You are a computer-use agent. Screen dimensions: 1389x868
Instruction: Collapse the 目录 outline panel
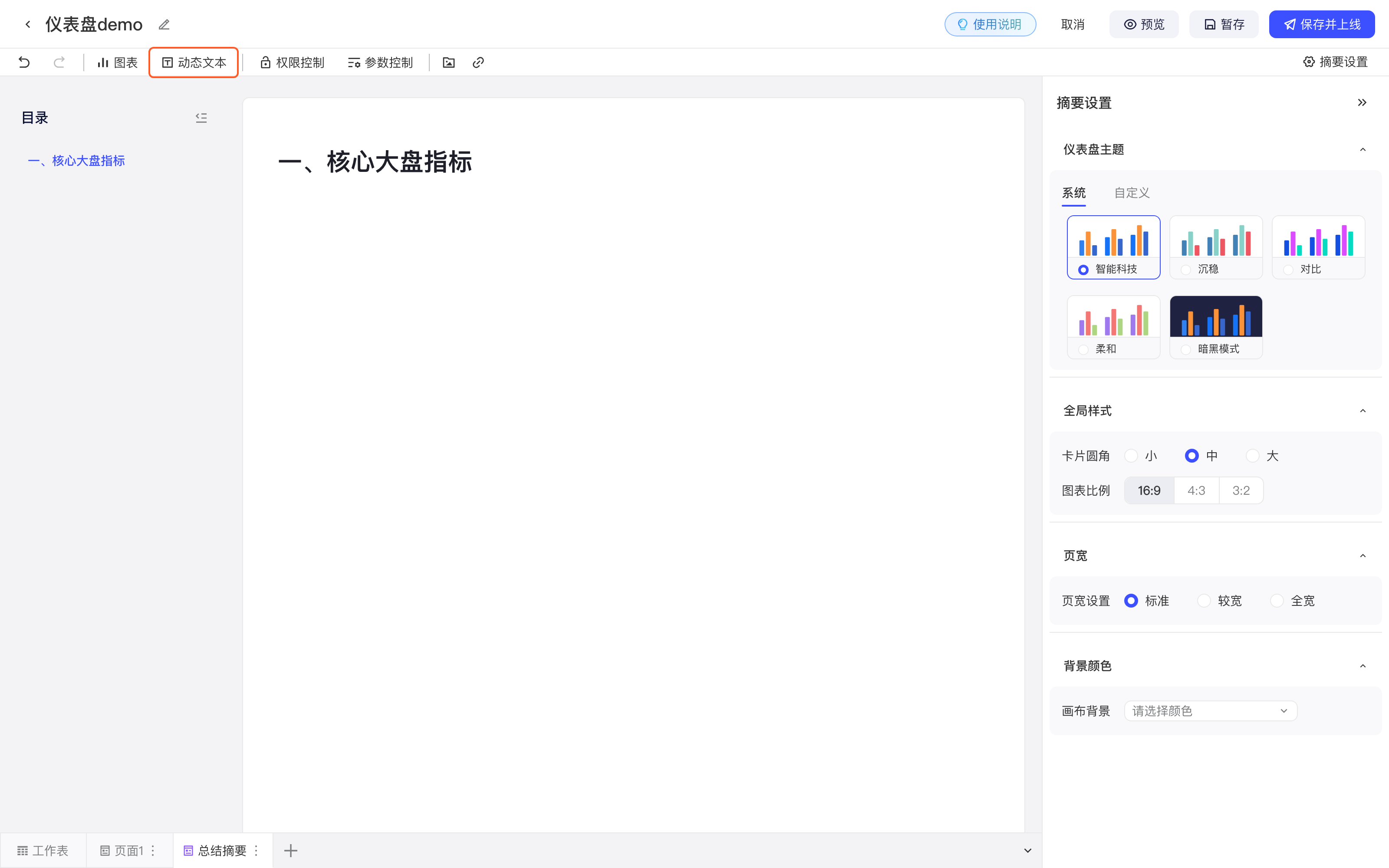201,118
